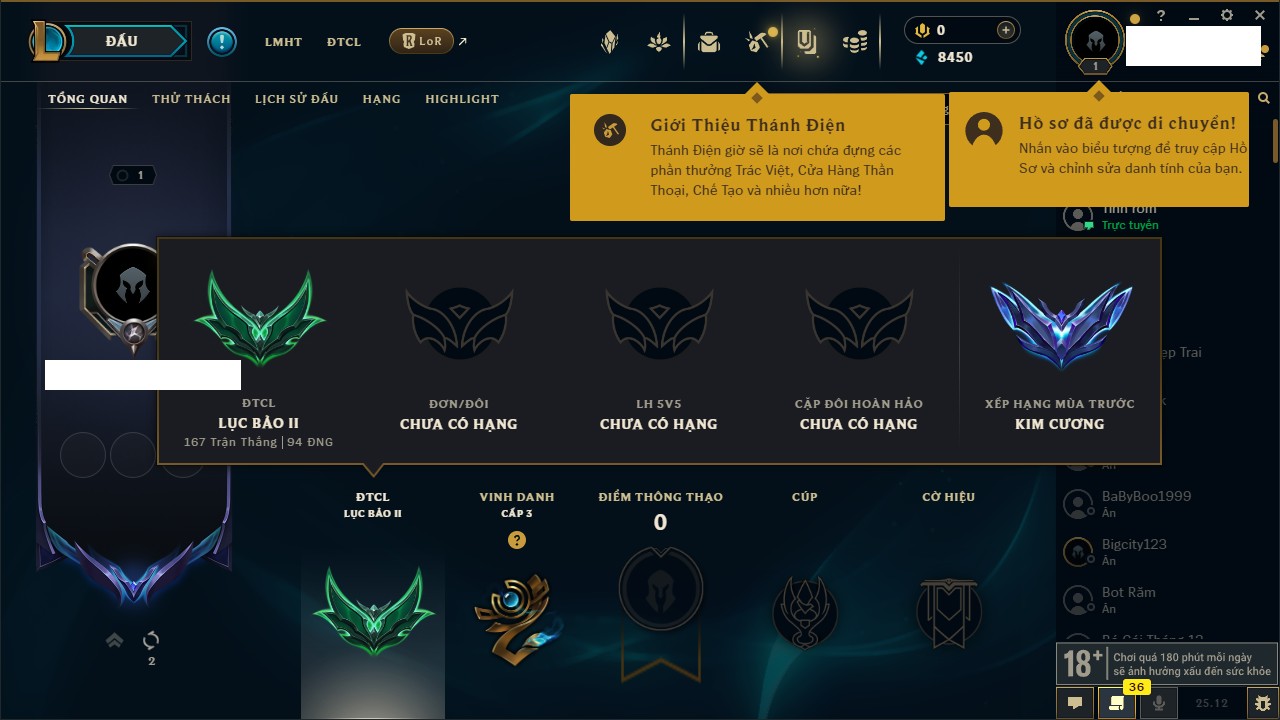Image resolution: width=1280 pixels, height=720 pixels.
Task: Click the refresh arrows icon under banner
Action: [x=152, y=640]
